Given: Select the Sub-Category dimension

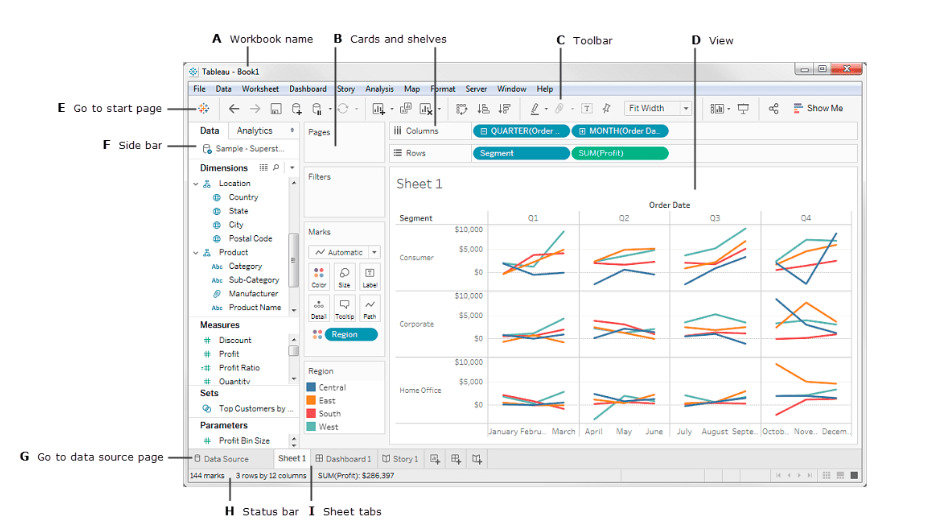Looking at the screenshot, I should pyautogui.click(x=254, y=280).
